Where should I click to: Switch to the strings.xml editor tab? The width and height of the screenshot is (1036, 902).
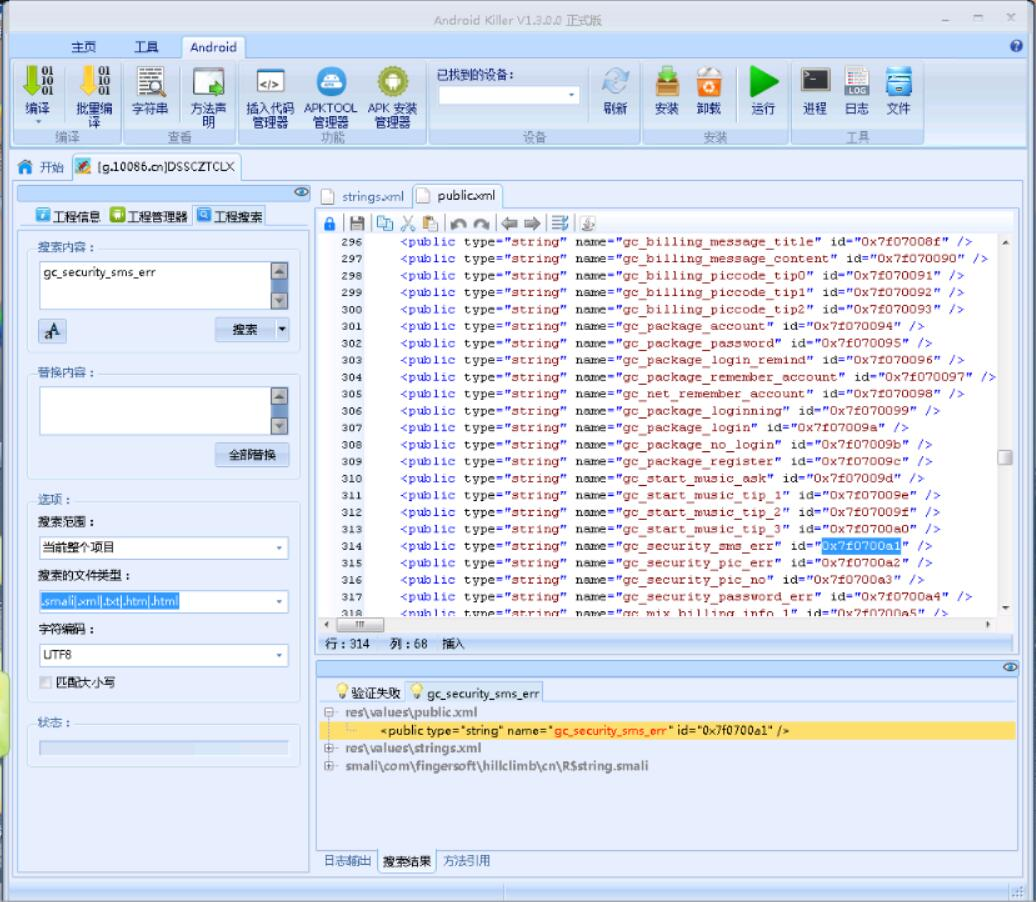pos(363,196)
